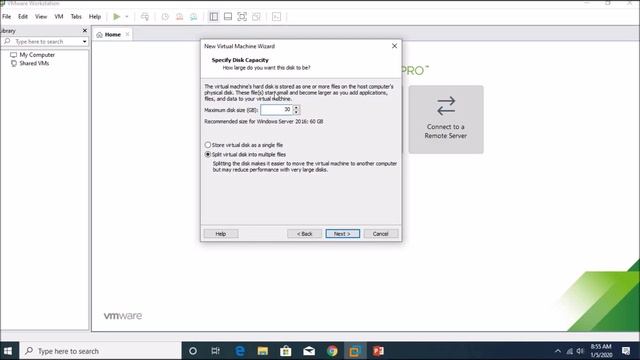Open the Action Center notifications icon

click(626, 351)
